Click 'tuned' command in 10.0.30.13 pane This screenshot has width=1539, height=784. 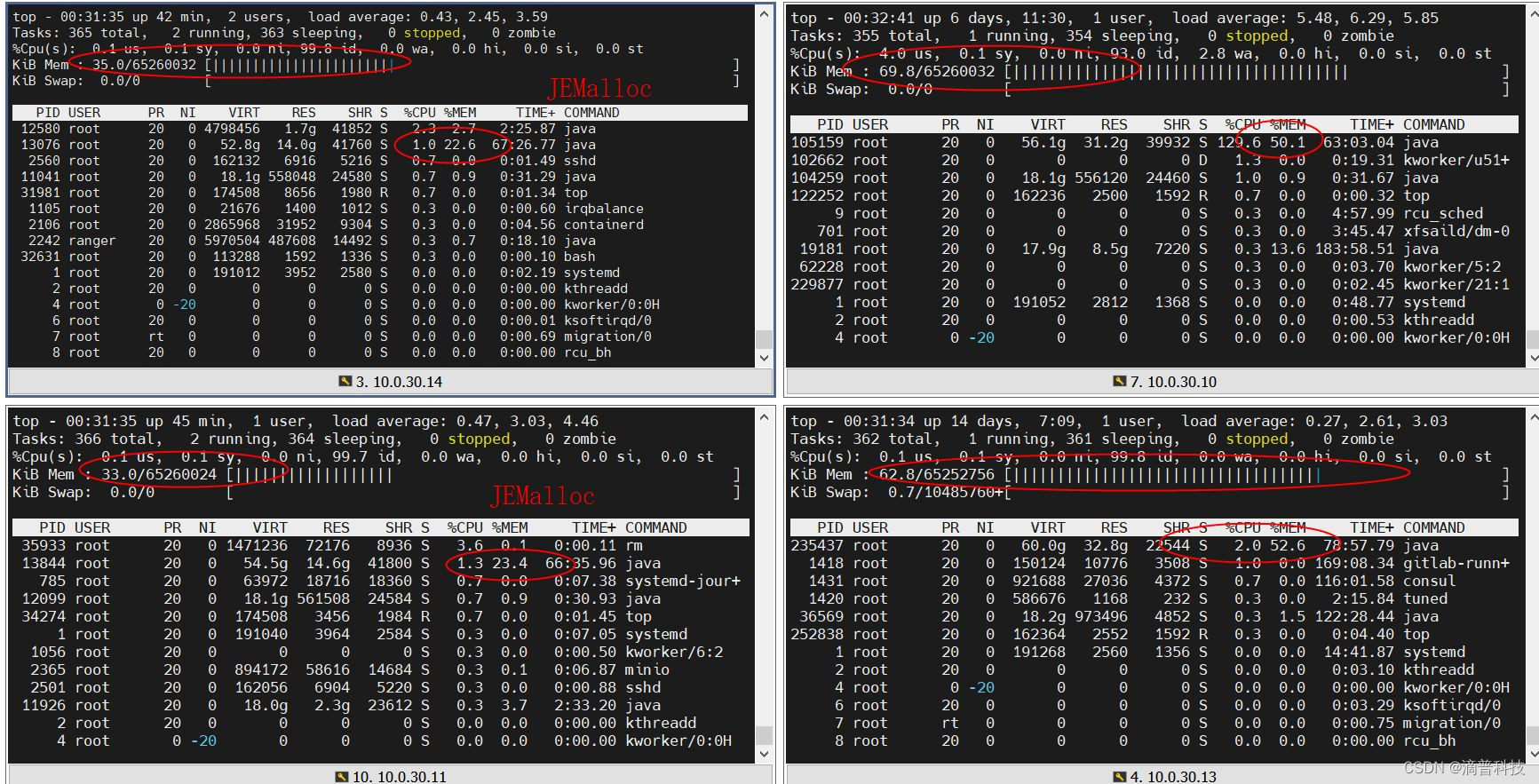(1425, 598)
